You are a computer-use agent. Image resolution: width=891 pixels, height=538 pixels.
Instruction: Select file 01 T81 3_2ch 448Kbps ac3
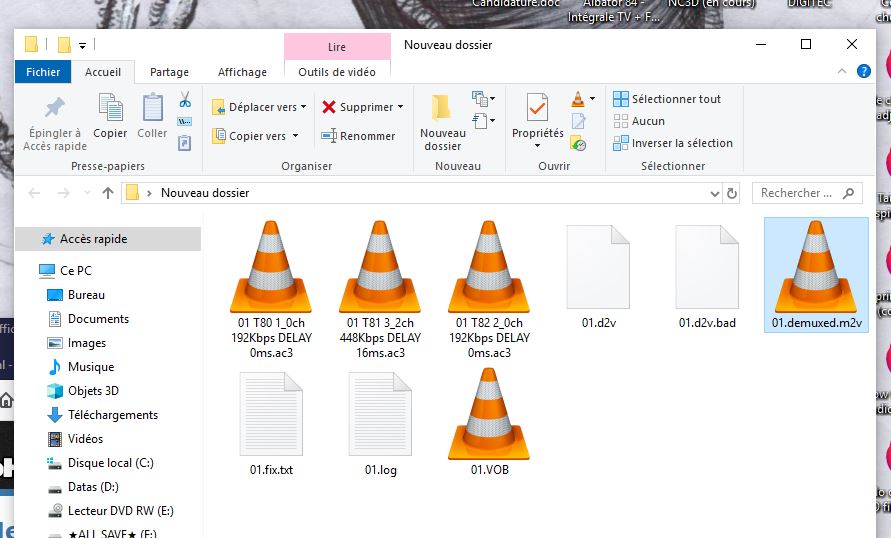380,290
